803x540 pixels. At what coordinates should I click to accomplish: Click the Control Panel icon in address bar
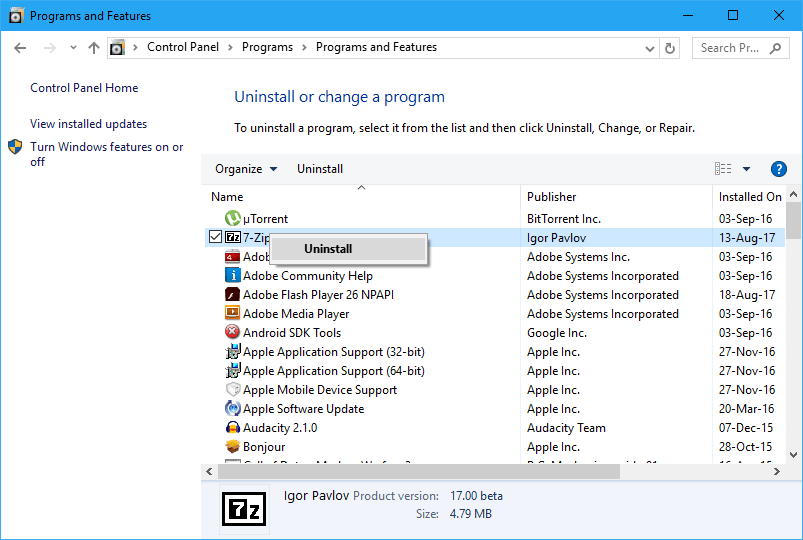click(x=117, y=48)
